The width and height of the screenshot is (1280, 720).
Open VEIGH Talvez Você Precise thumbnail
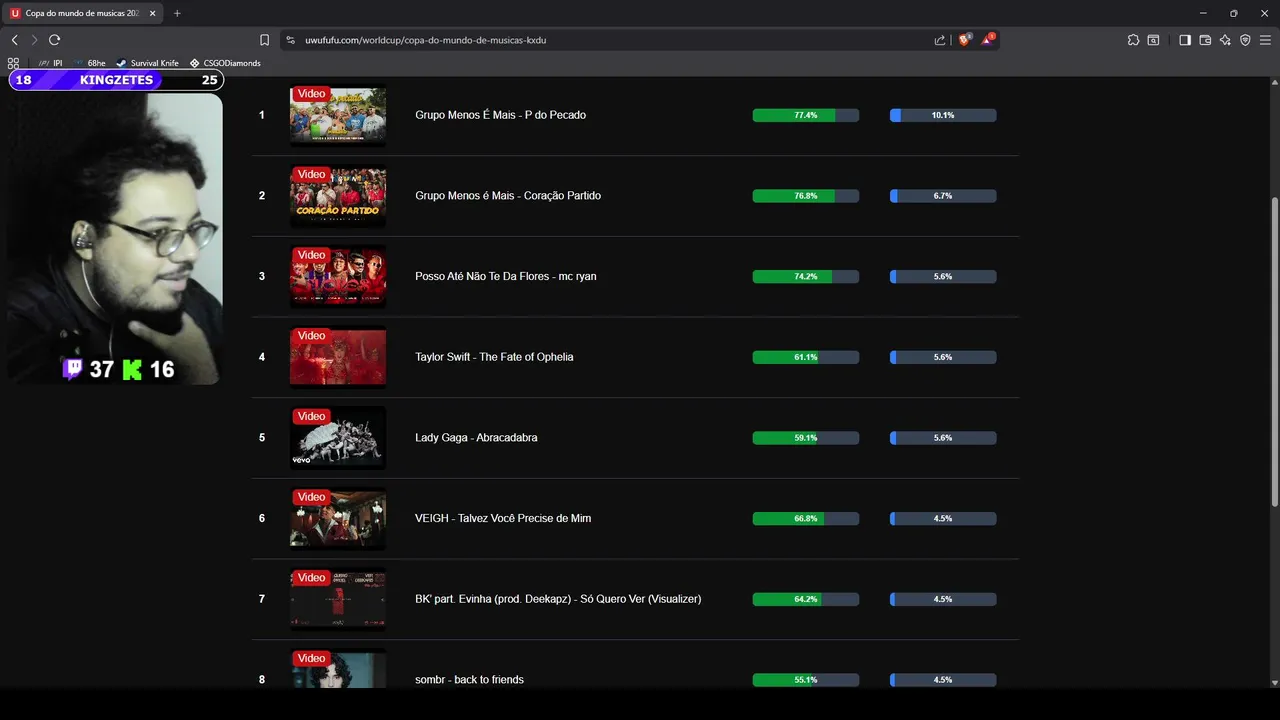click(x=338, y=518)
